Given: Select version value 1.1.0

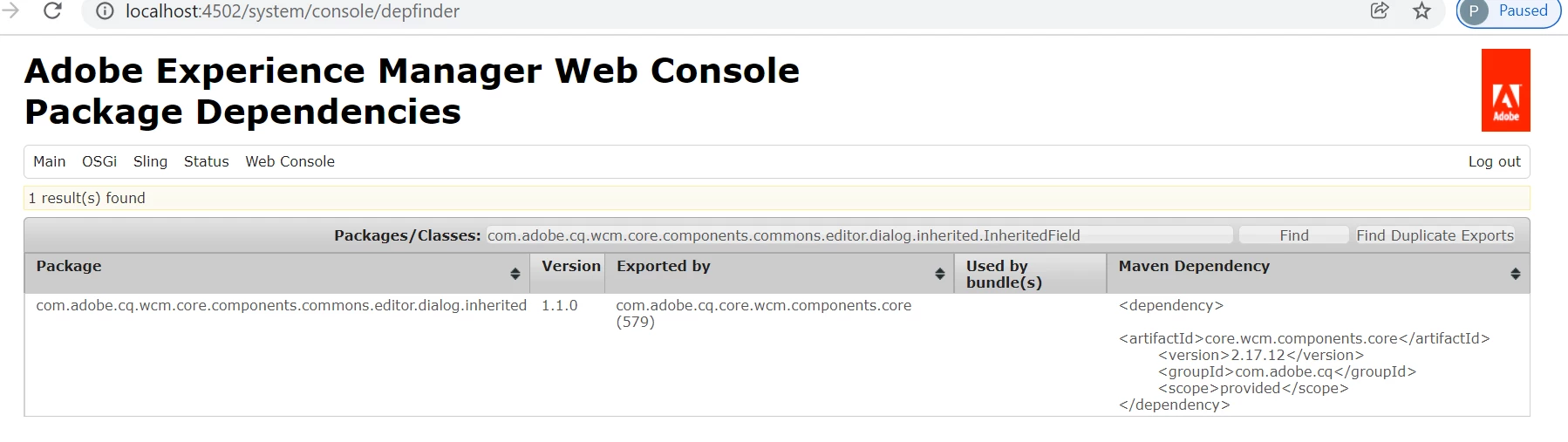Looking at the screenshot, I should point(560,305).
